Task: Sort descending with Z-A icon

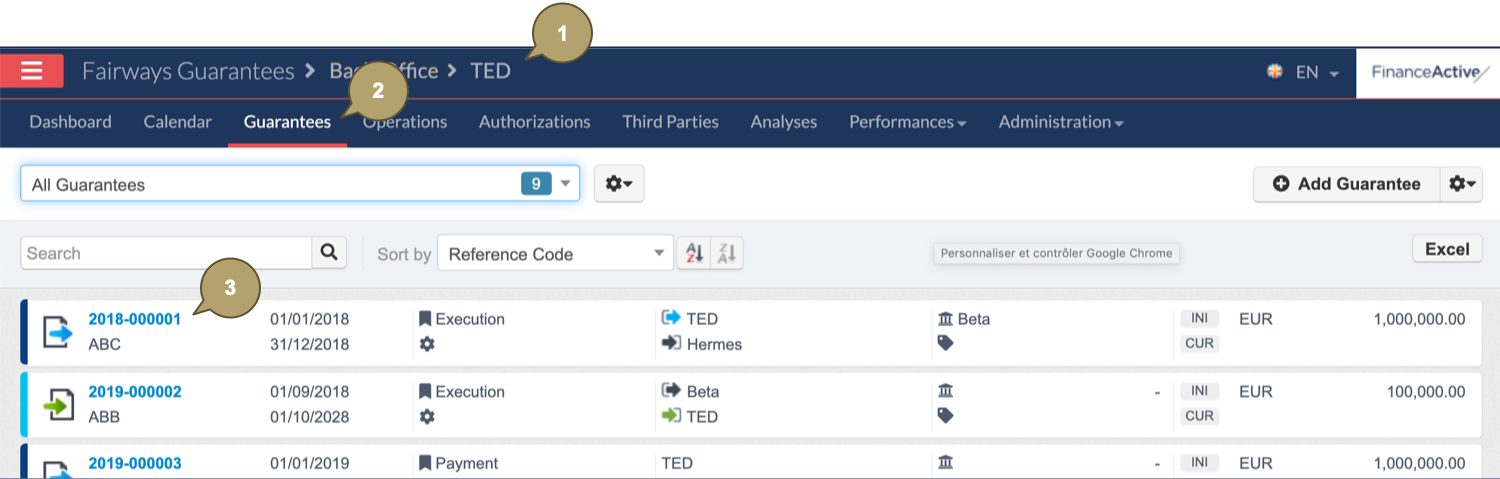Action: (x=727, y=254)
